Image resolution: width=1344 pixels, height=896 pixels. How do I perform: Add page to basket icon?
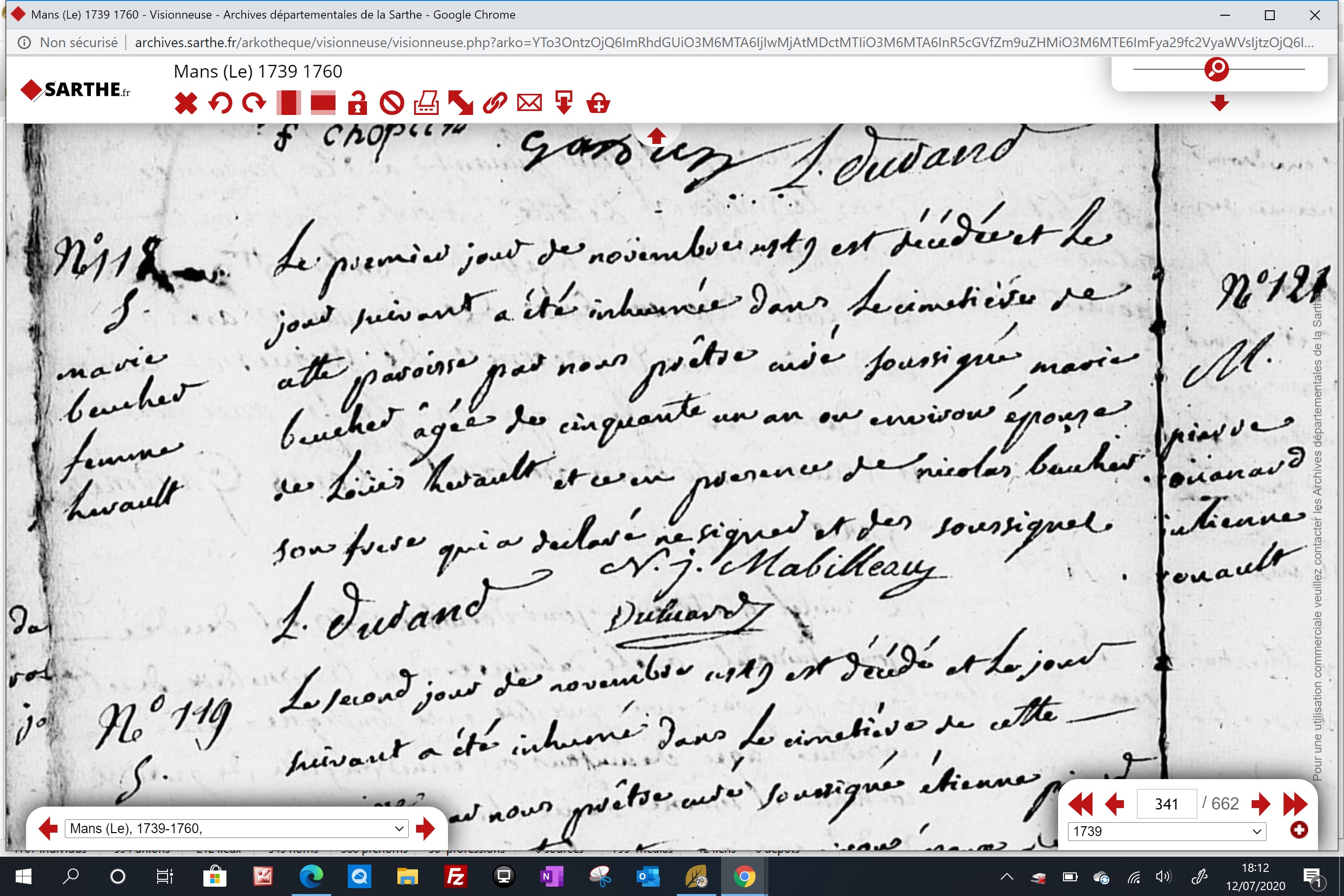598,104
